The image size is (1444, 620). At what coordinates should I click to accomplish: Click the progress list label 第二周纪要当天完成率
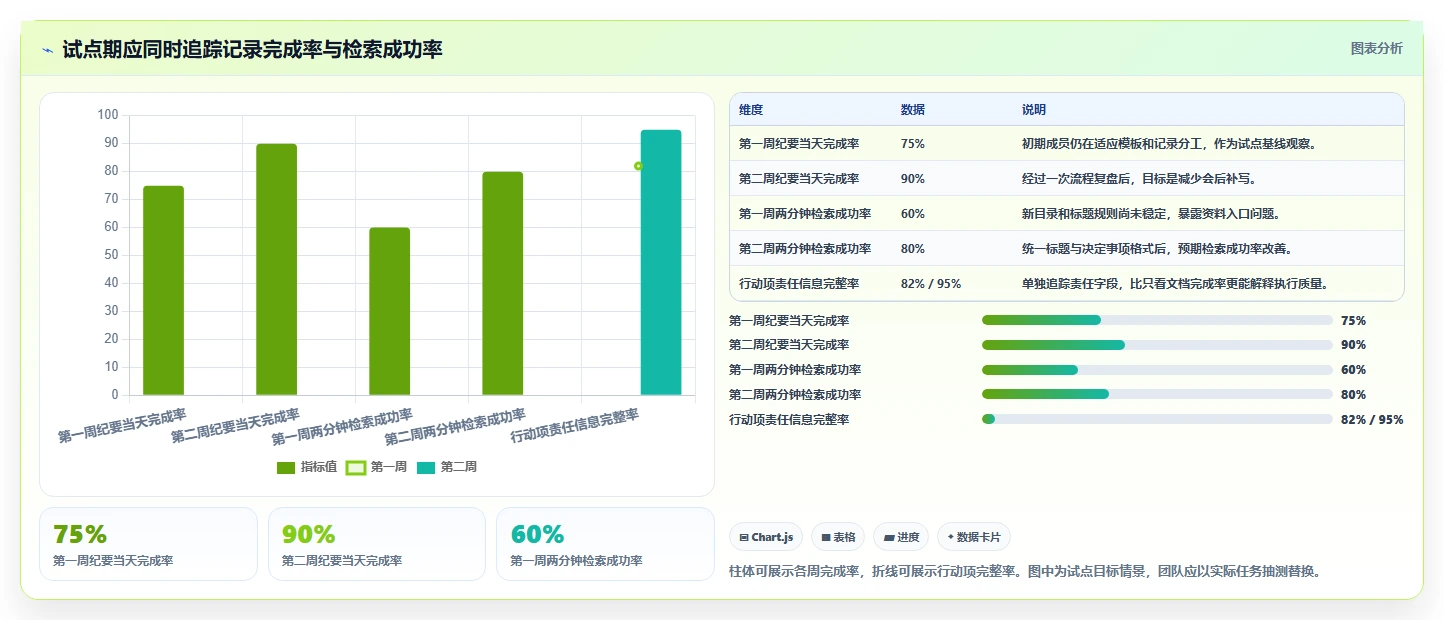coord(789,345)
